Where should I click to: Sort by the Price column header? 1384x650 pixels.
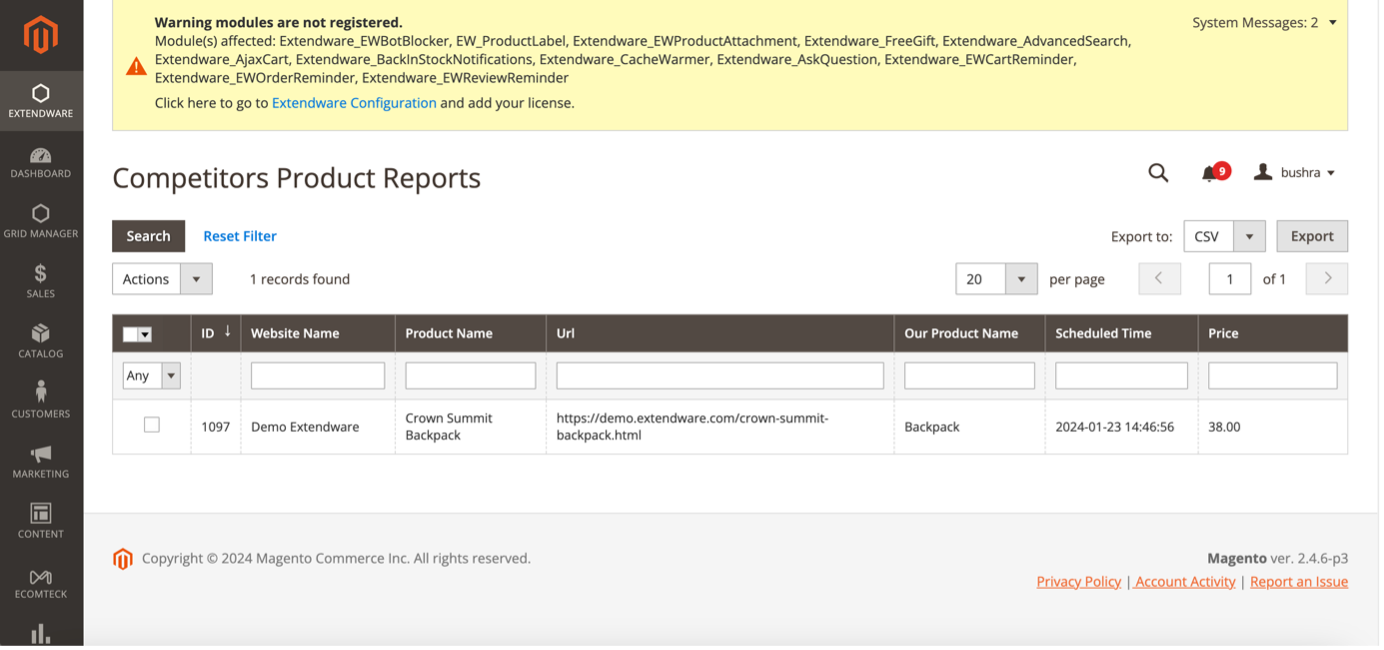point(1273,333)
